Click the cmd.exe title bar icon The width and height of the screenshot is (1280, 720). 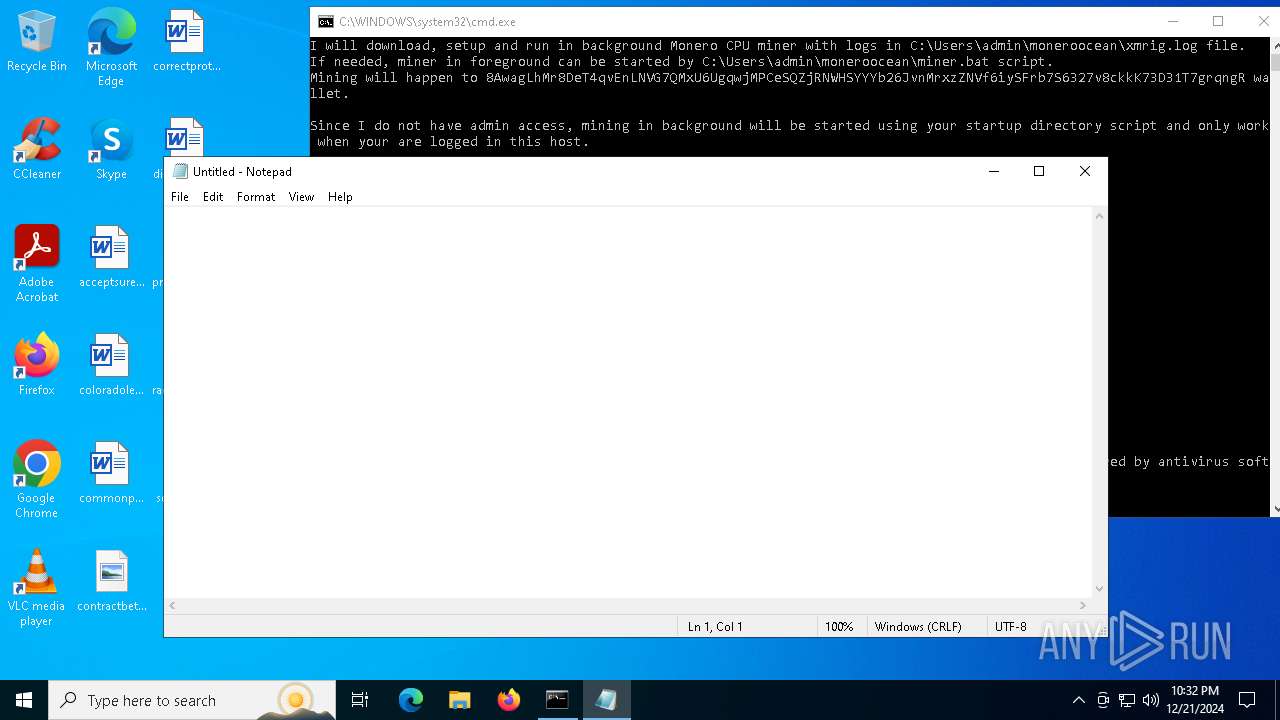pos(326,21)
